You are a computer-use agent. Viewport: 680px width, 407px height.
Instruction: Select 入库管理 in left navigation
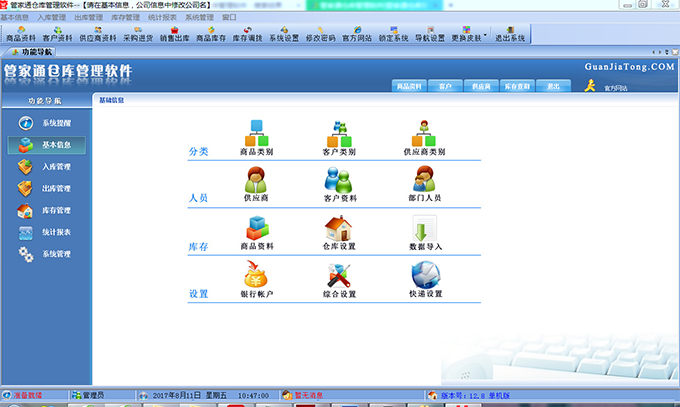46,167
